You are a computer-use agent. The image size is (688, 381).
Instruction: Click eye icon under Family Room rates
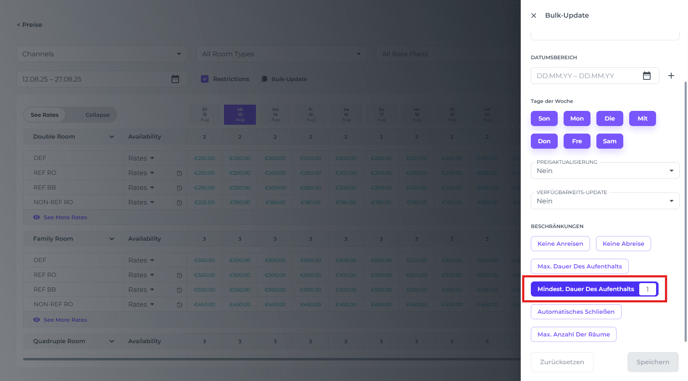[x=36, y=320]
